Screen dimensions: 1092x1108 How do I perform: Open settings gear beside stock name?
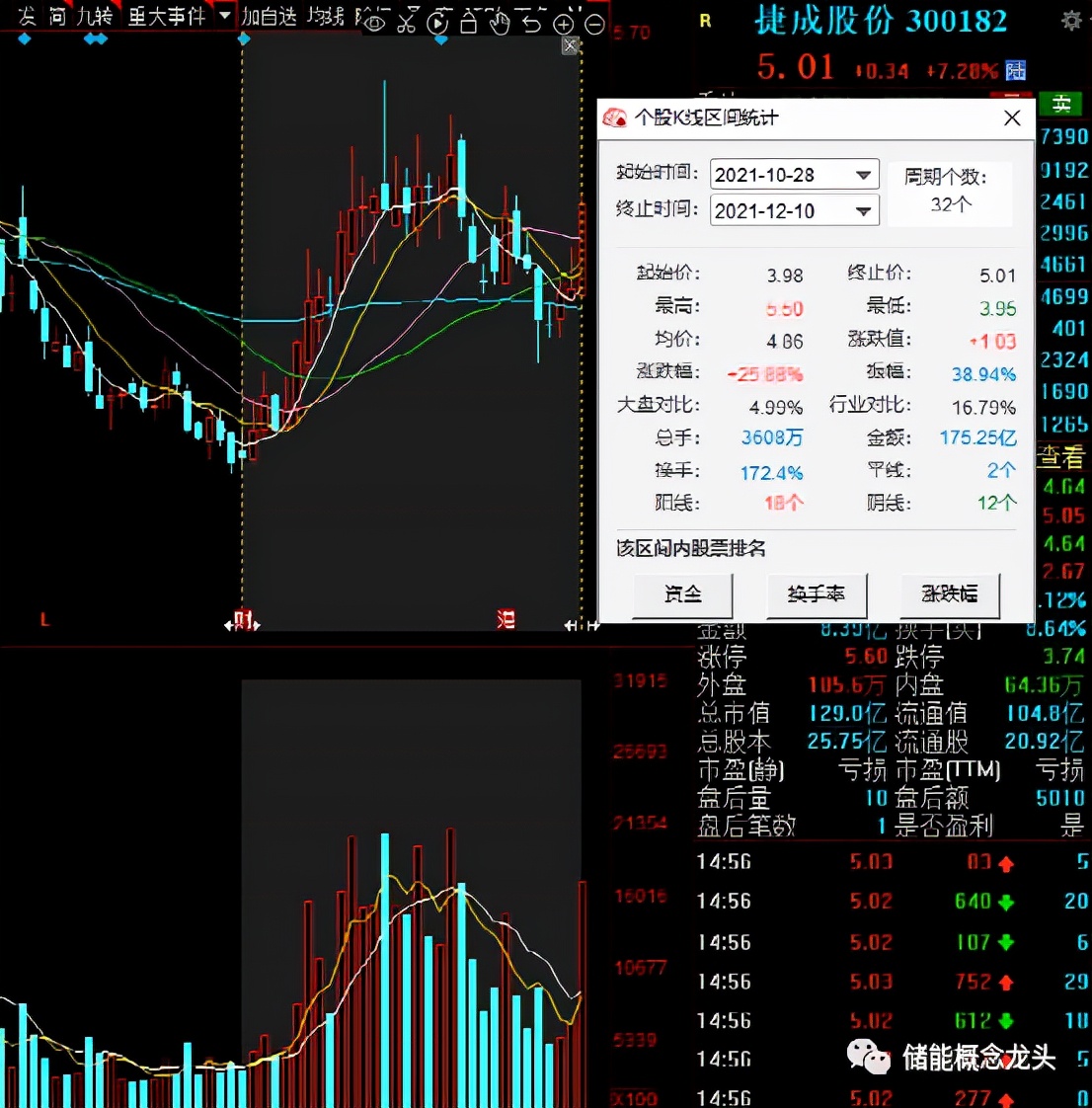click(x=1070, y=21)
